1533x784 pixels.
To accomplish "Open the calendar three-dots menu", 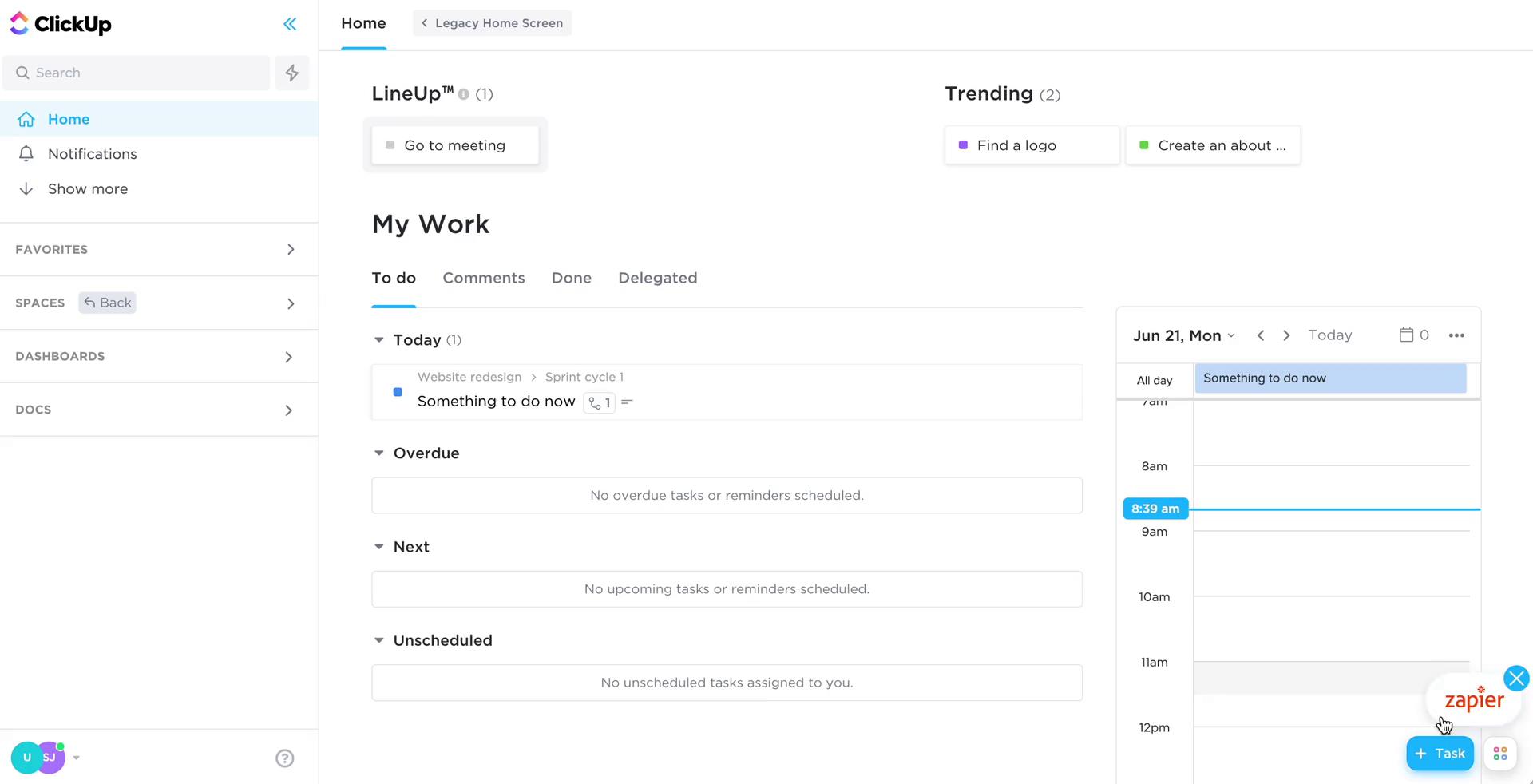I will [1456, 335].
